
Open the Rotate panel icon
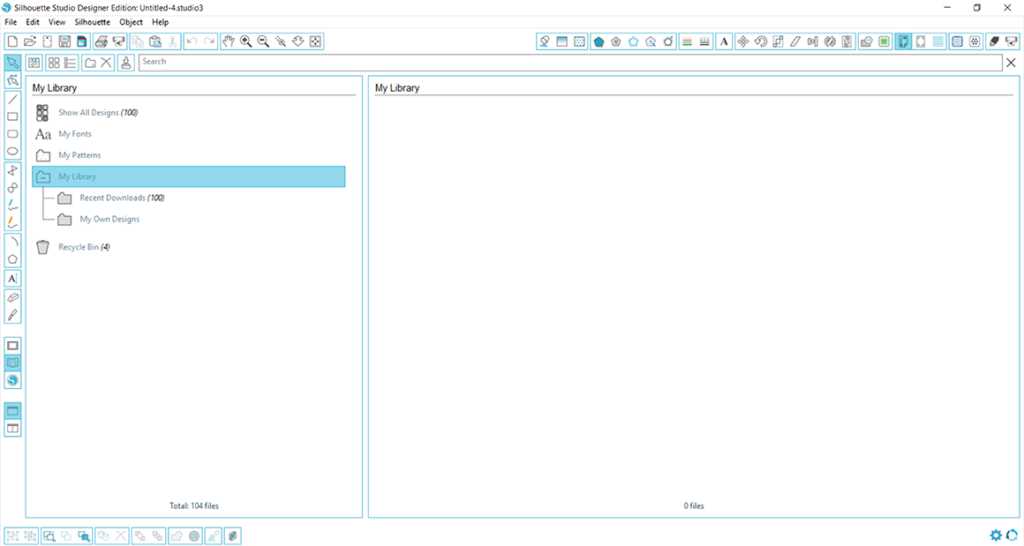click(760, 41)
